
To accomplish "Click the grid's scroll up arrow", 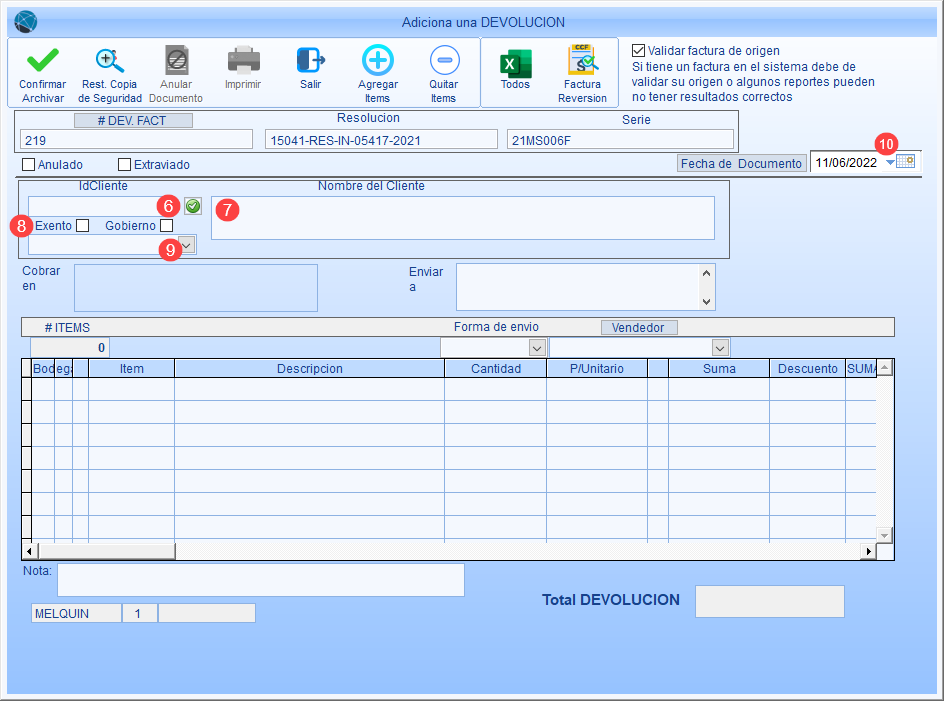I will coord(884,367).
